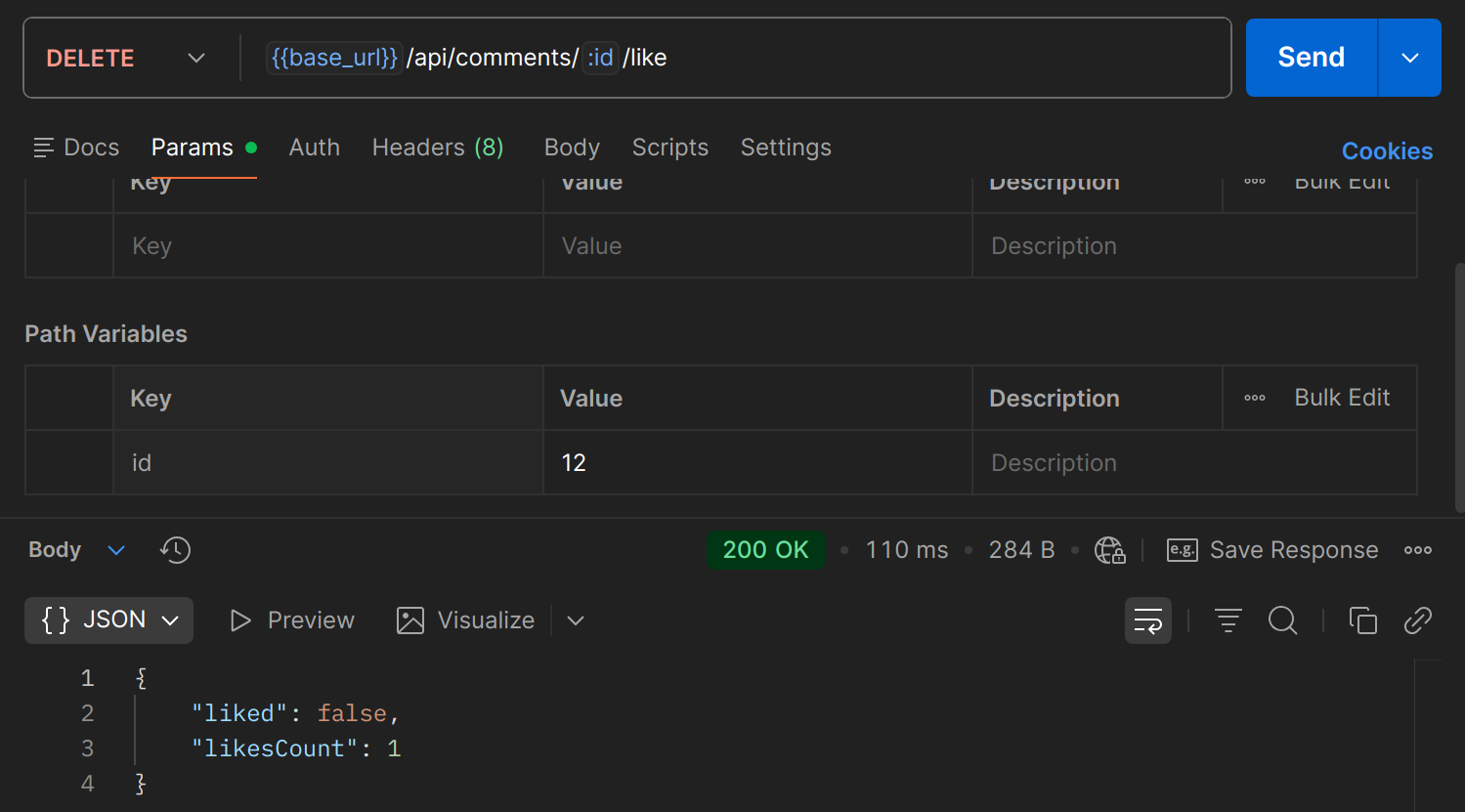1465x812 pixels.
Task: Click the :id path variable in URL
Action: pos(600,58)
